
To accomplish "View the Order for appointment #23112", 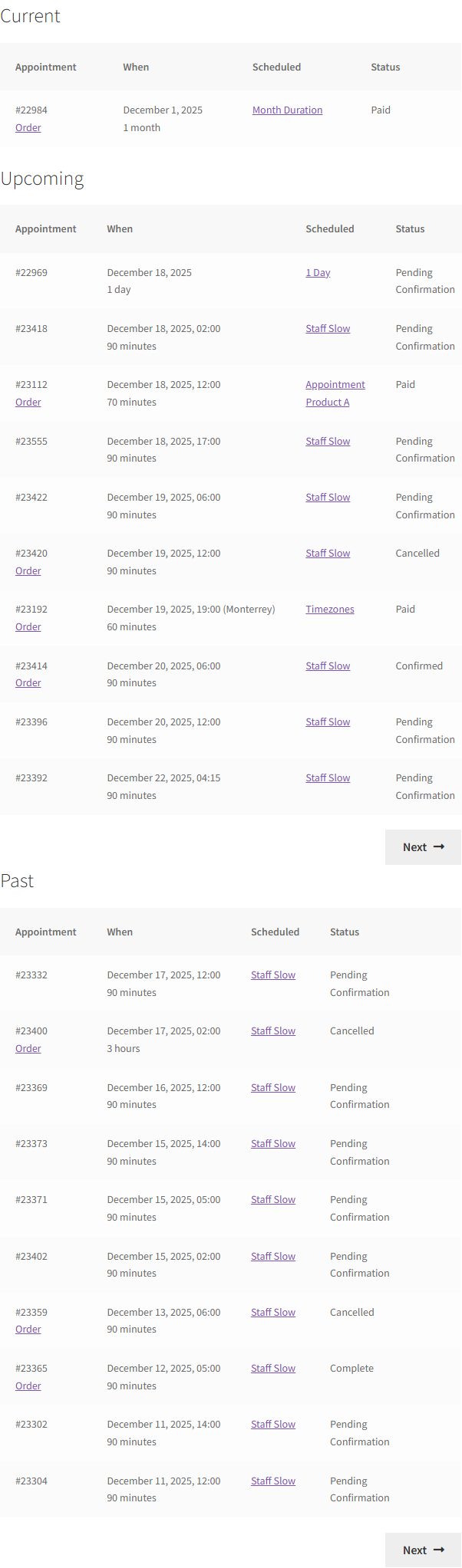I will click(28, 402).
